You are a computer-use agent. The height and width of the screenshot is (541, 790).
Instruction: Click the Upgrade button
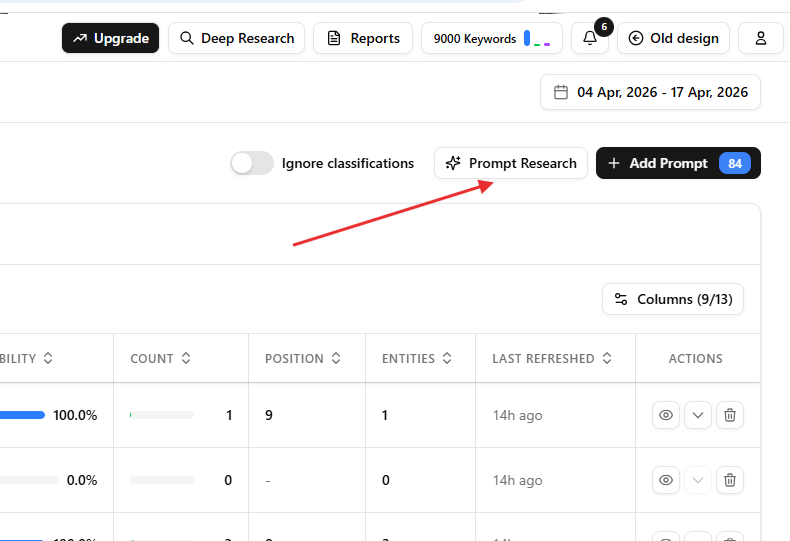[x=110, y=39]
